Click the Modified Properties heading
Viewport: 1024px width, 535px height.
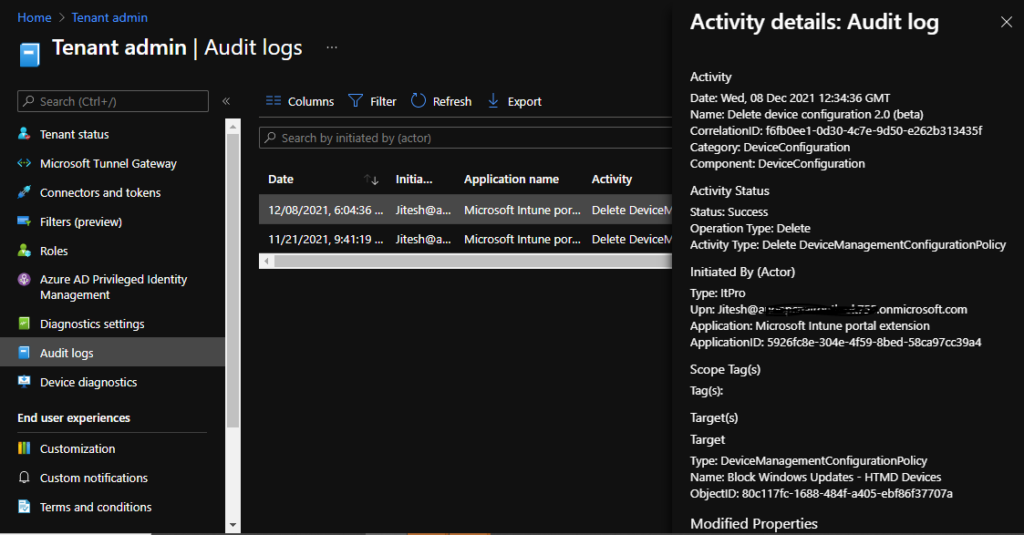(x=754, y=523)
